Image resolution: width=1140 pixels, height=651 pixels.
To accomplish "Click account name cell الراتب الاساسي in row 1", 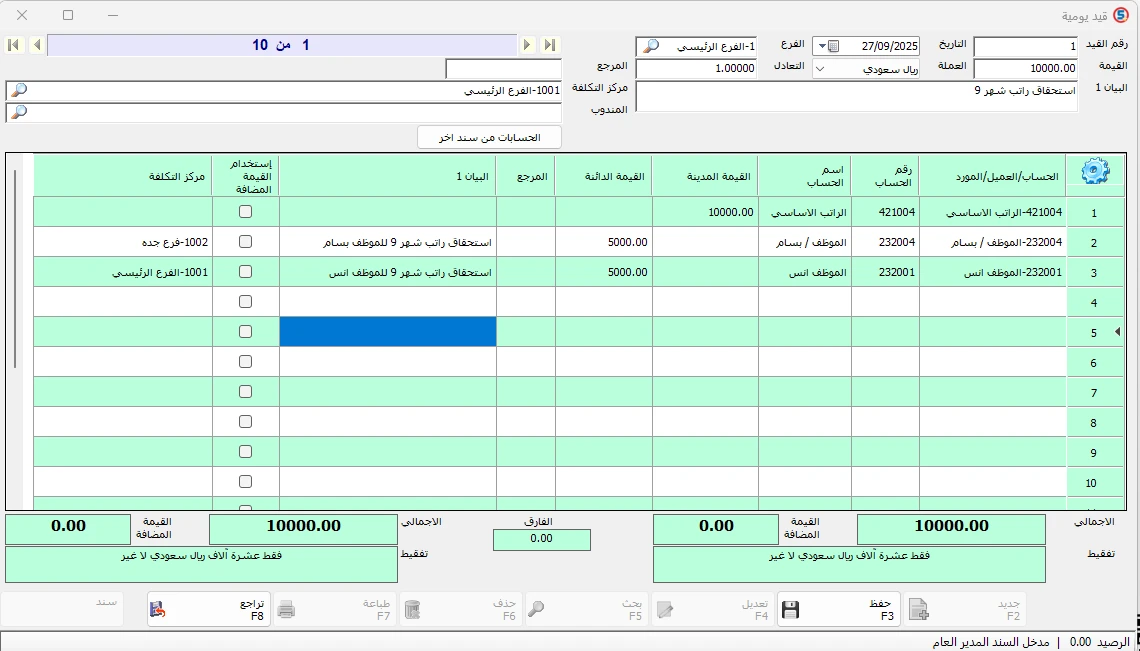I will (805, 212).
